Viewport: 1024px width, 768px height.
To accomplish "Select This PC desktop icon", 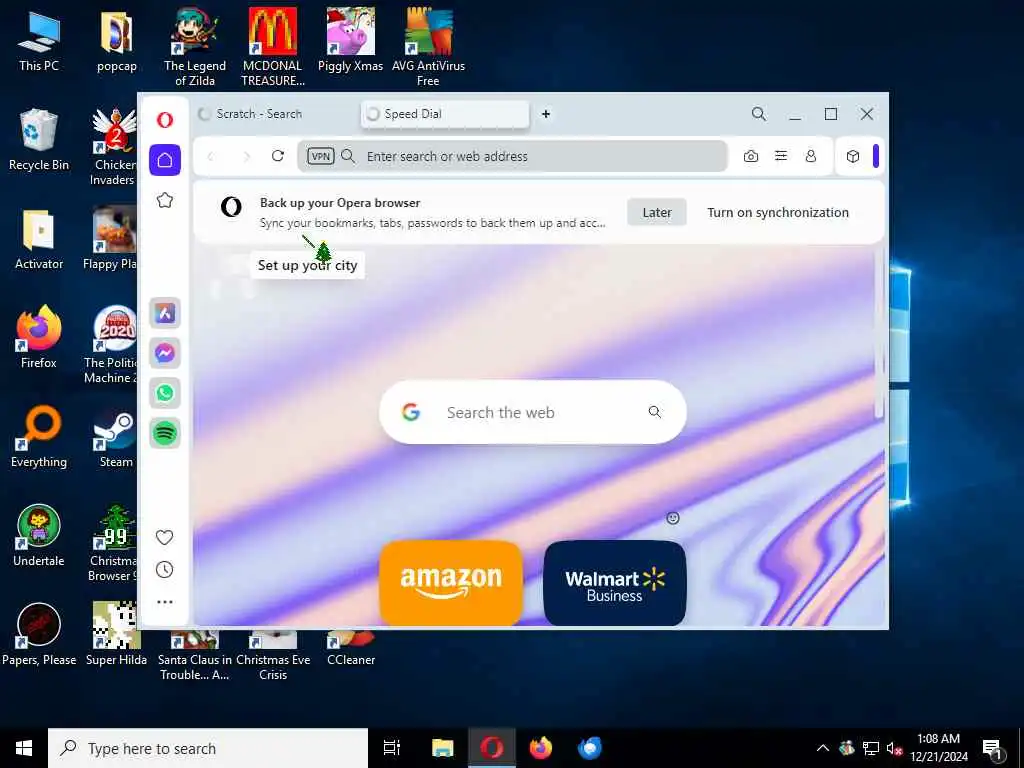I will (x=39, y=41).
